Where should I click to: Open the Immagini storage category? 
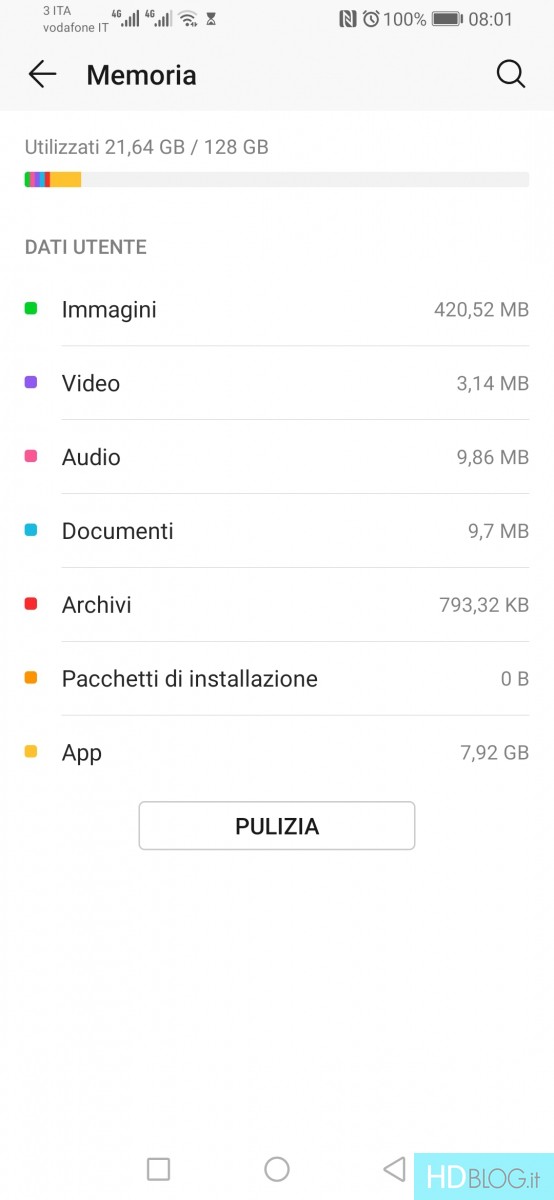[277, 310]
